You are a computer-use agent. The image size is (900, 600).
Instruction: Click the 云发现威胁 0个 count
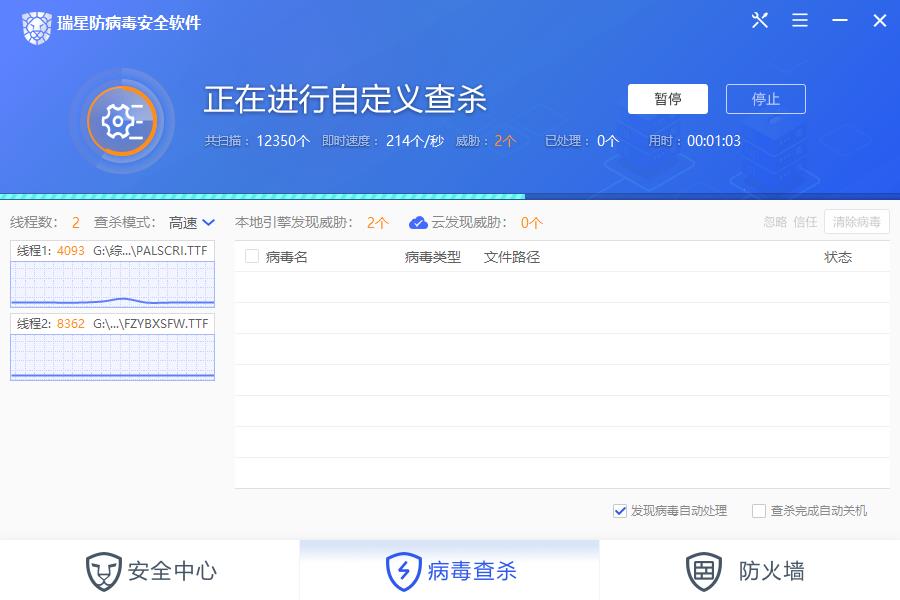[532, 223]
